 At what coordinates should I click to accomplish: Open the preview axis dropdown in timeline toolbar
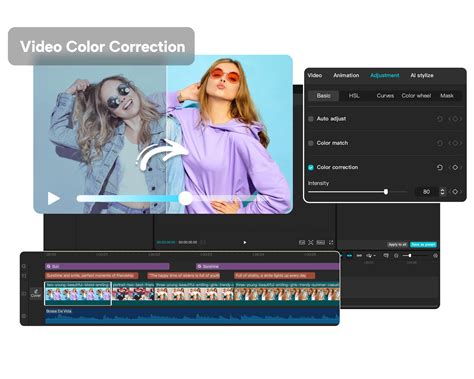click(x=371, y=256)
